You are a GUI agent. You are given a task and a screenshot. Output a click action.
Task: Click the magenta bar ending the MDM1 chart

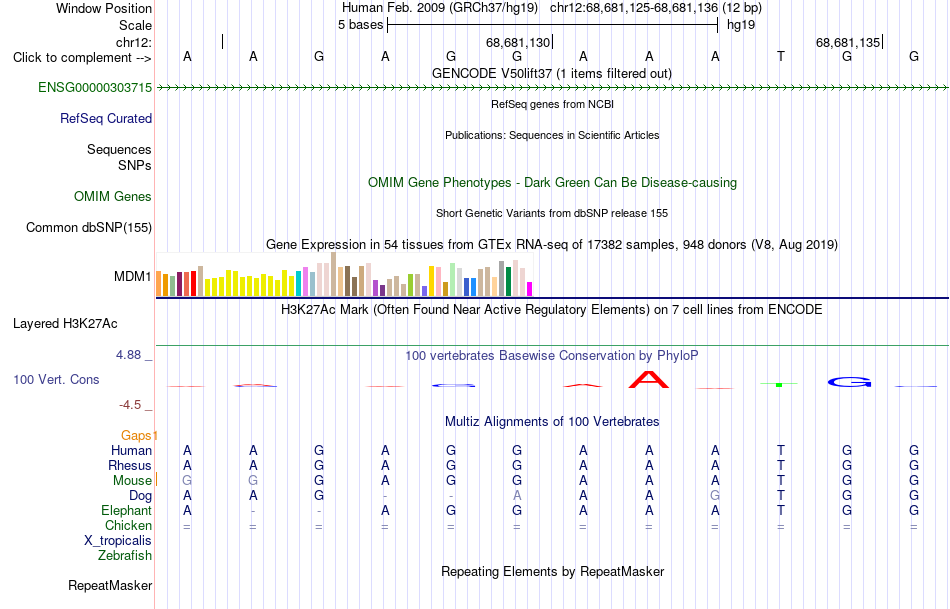tap(530, 289)
